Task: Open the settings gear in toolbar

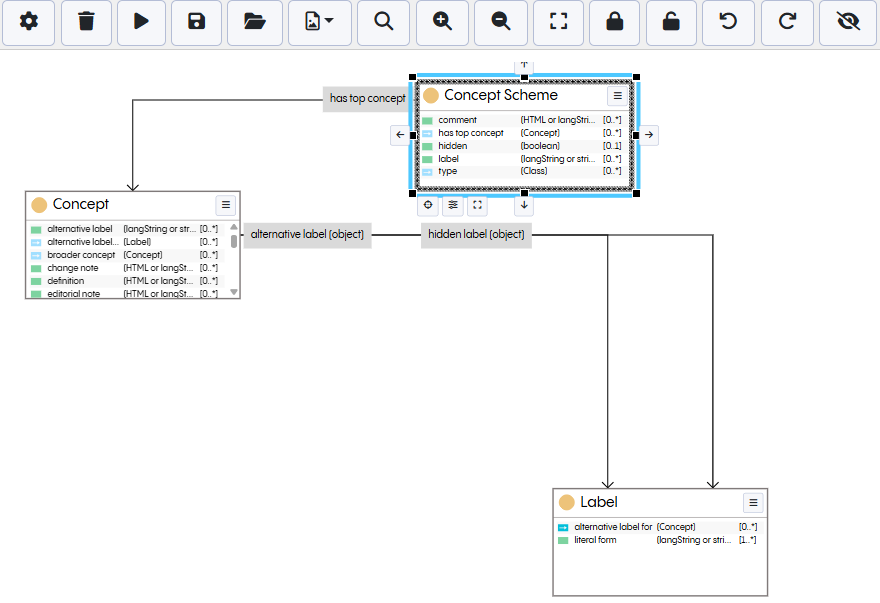Action: (x=29, y=22)
